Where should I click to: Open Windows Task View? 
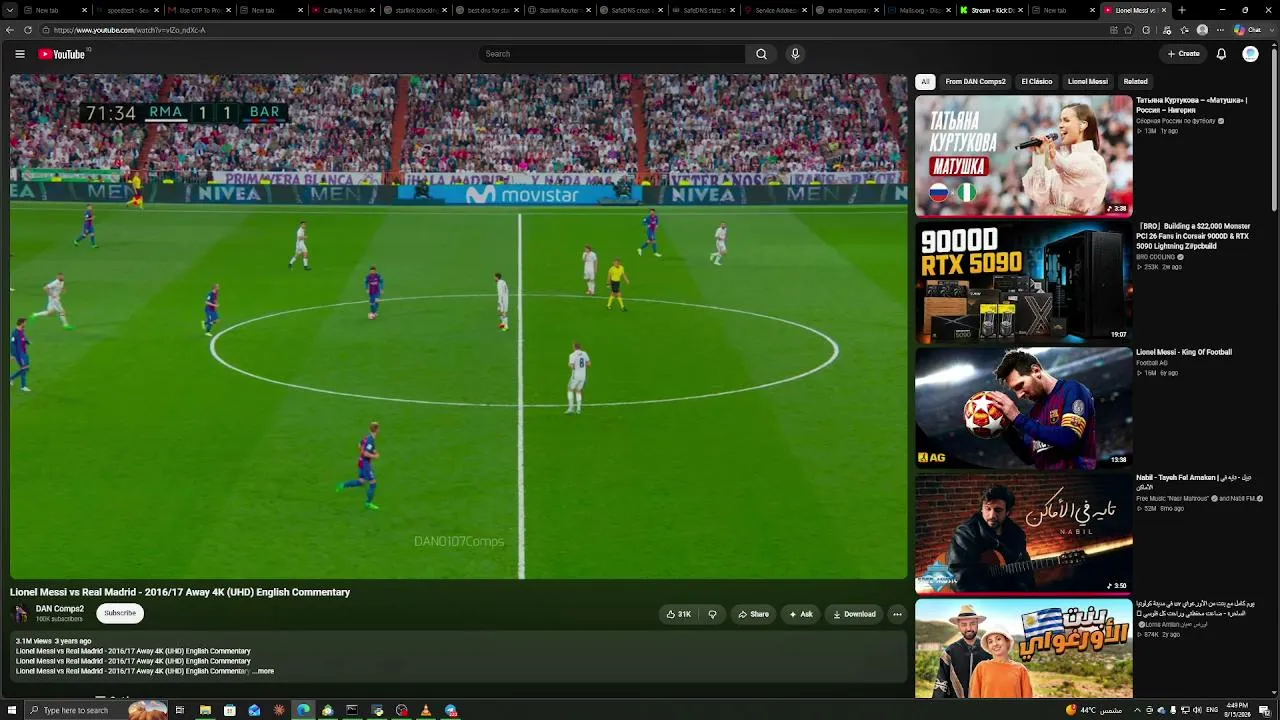point(180,710)
